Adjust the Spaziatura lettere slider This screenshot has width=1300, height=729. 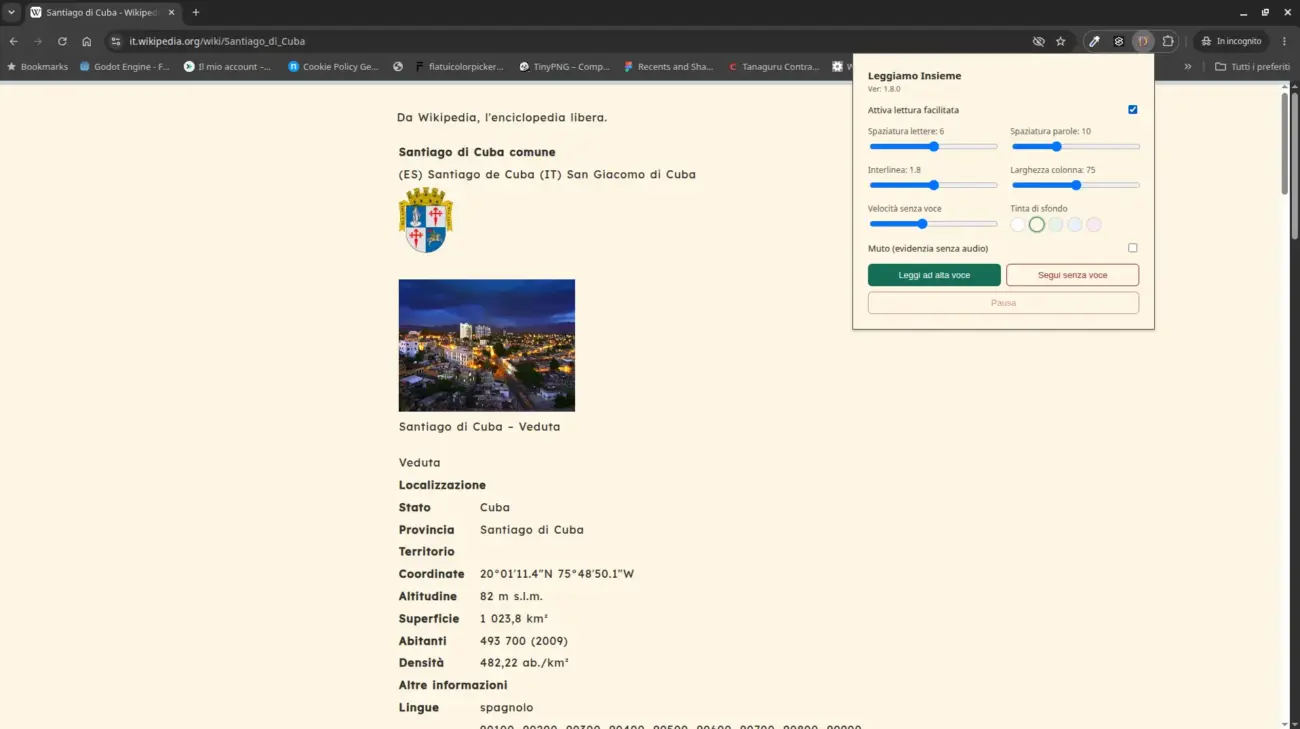click(x=933, y=147)
